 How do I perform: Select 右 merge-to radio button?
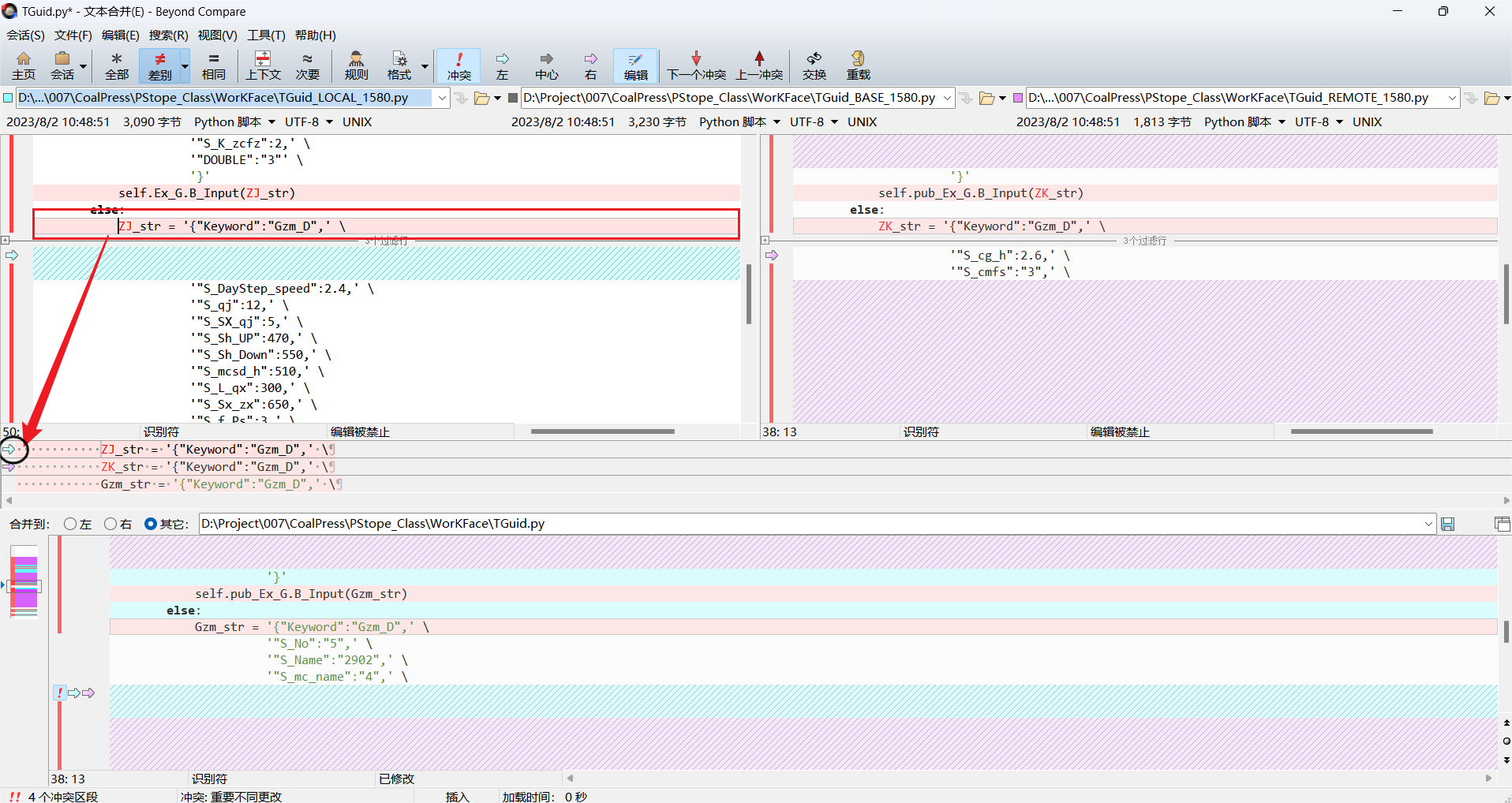click(x=110, y=524)
